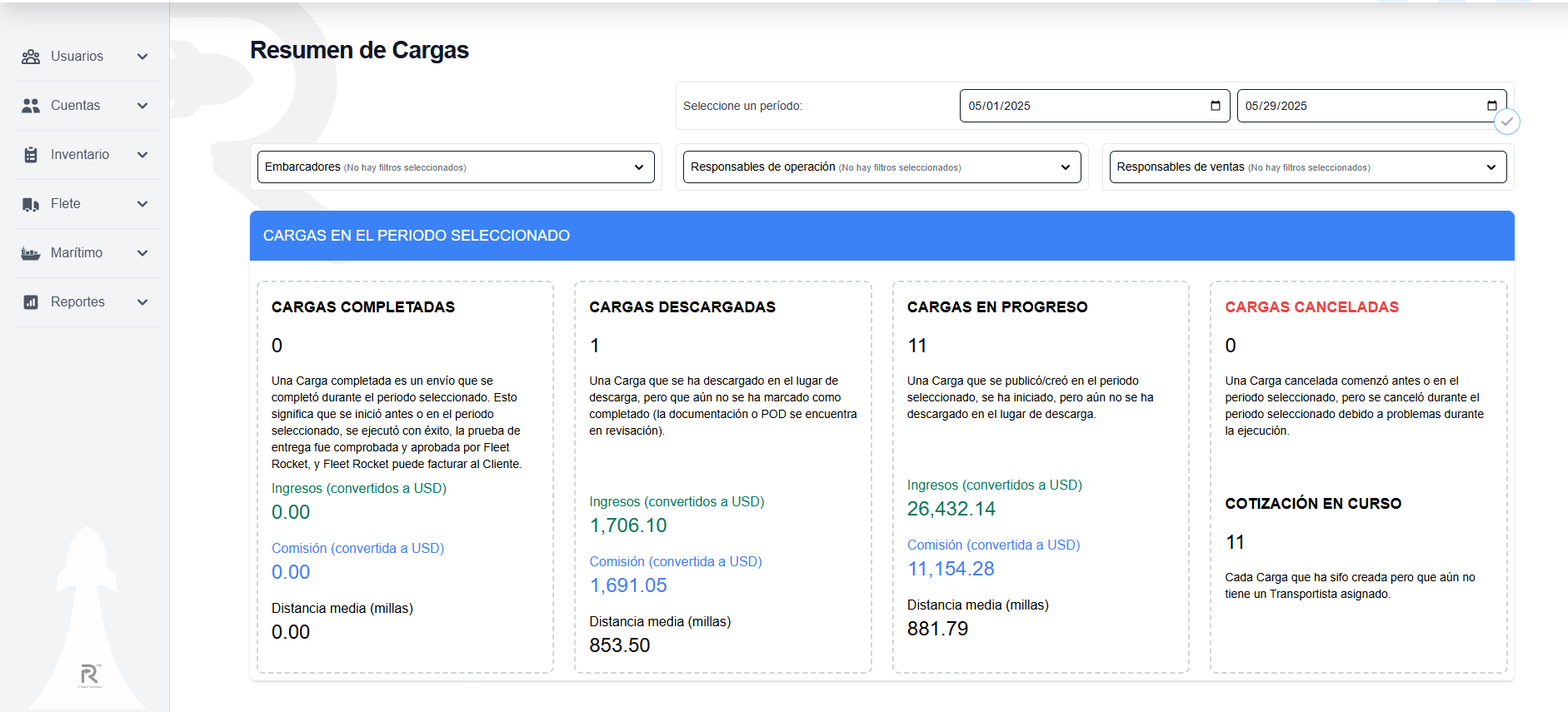This screenshot has height=712, width=1568.
Task: Click the count 1 under Cargas Descargadas
Action: pyautogui.click(x=595, y=346)
